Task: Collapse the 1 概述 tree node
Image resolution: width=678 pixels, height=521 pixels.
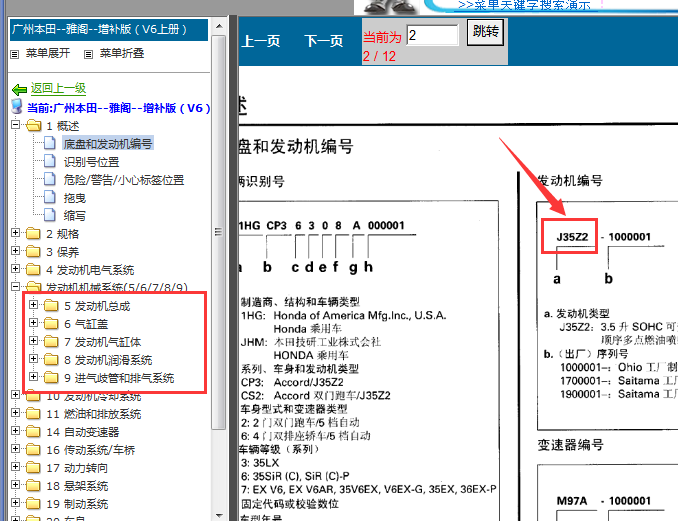Action: 16,125
